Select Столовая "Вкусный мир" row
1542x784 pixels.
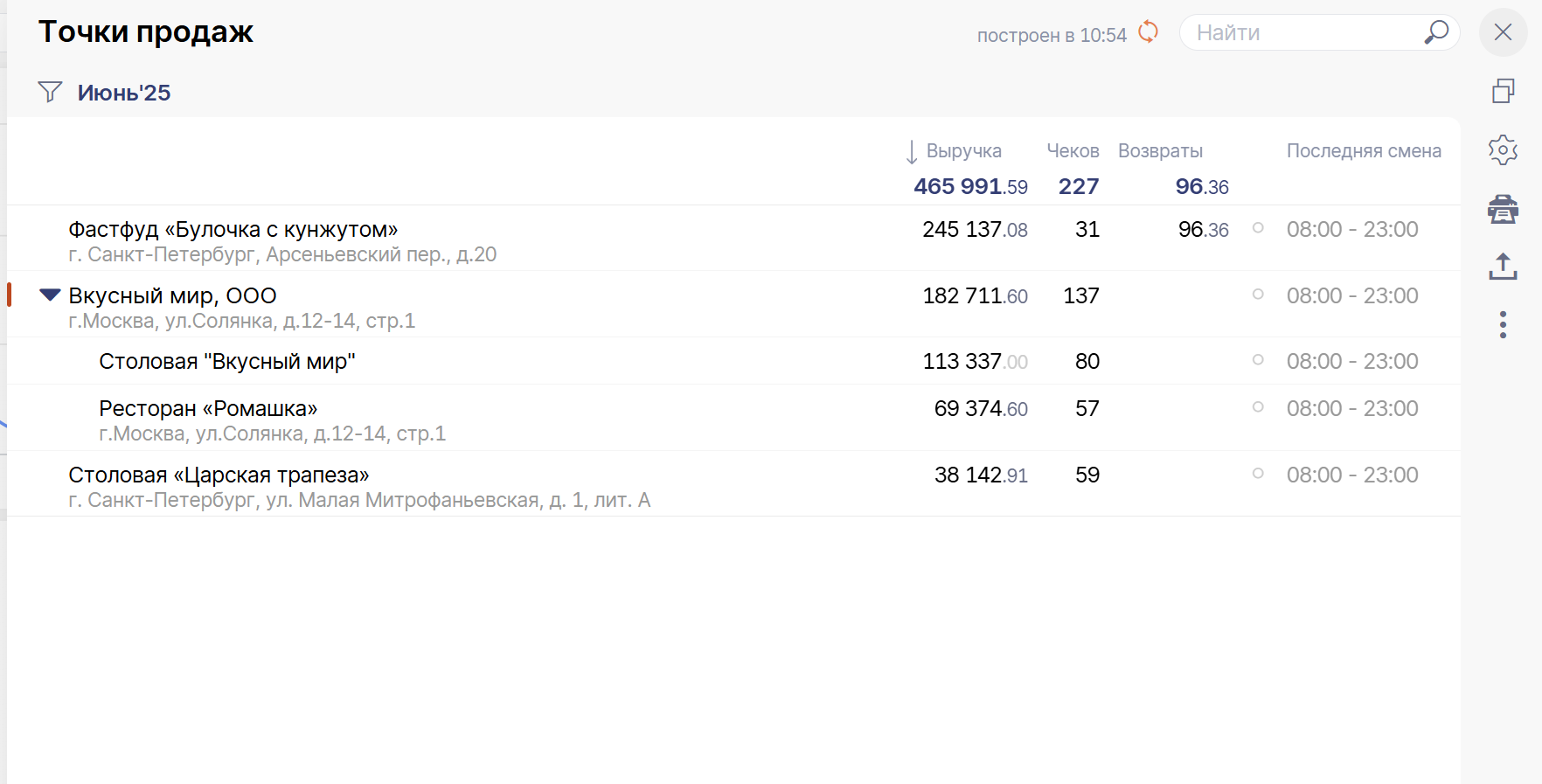227,362
